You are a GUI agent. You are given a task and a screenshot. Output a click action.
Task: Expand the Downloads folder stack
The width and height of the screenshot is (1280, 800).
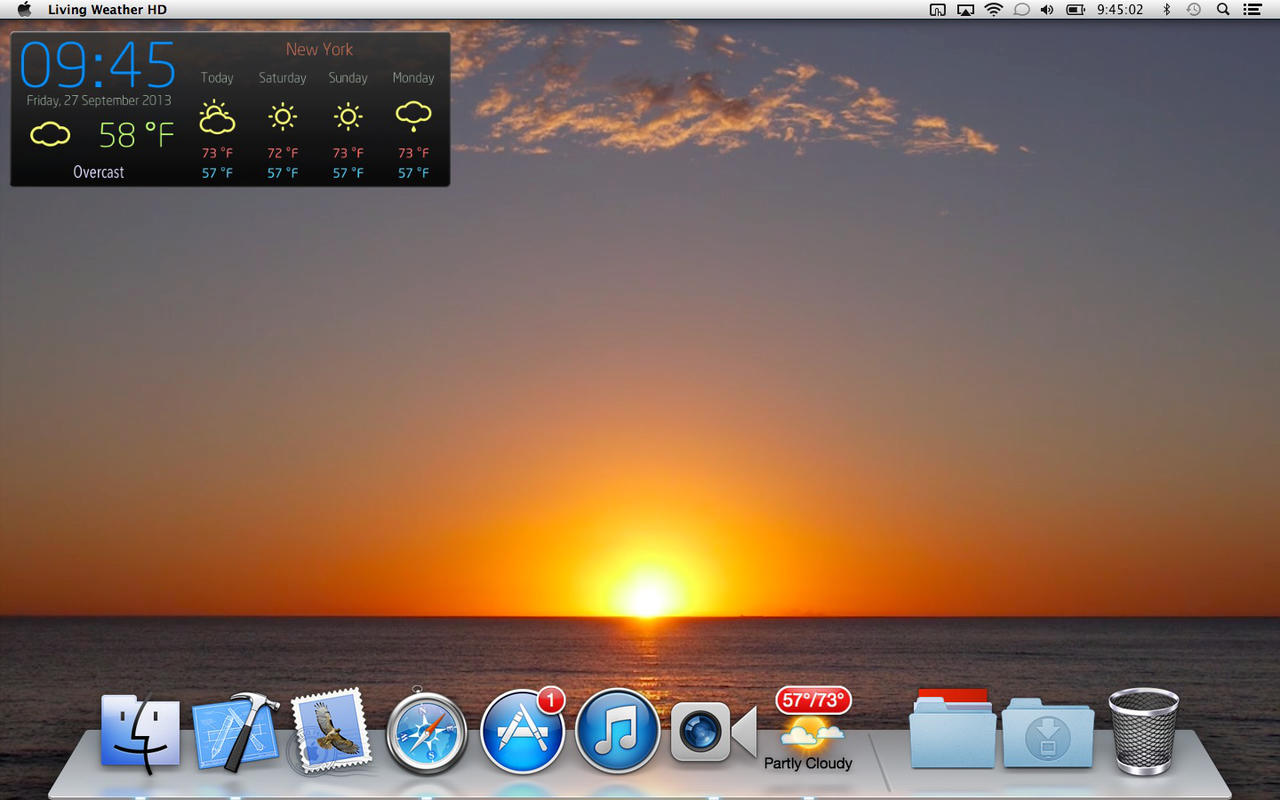coord(1048,734)
